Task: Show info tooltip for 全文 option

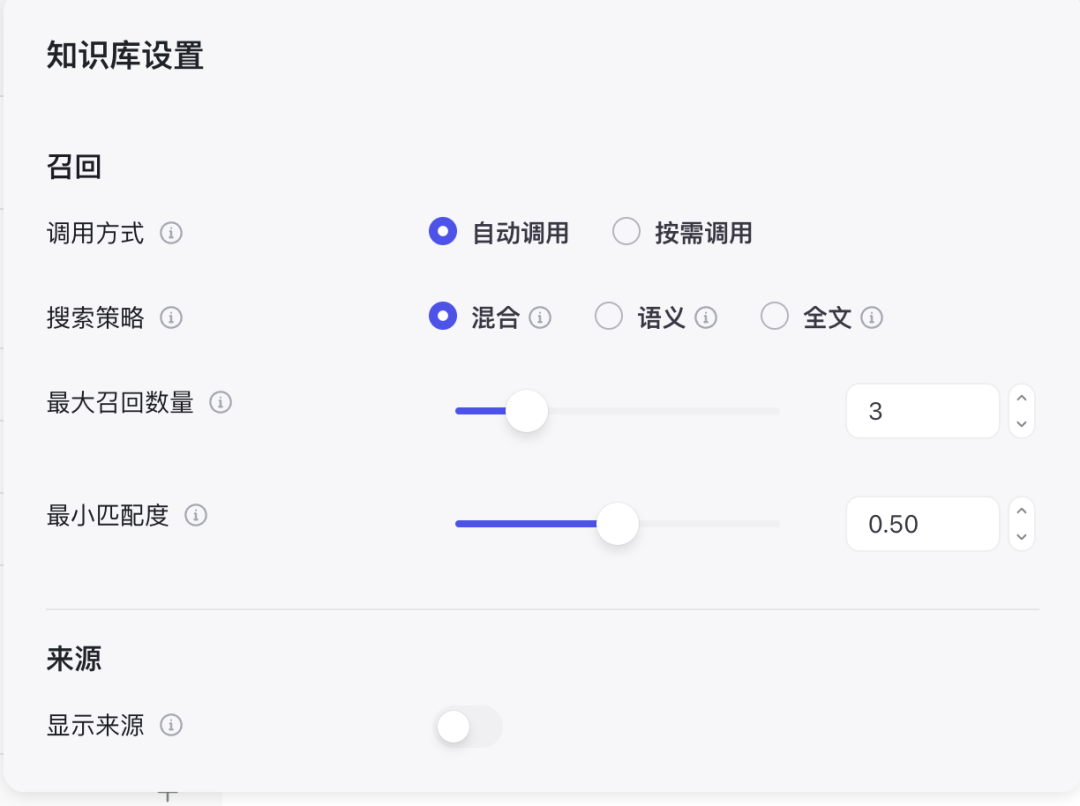Action: tap(872, 318)
